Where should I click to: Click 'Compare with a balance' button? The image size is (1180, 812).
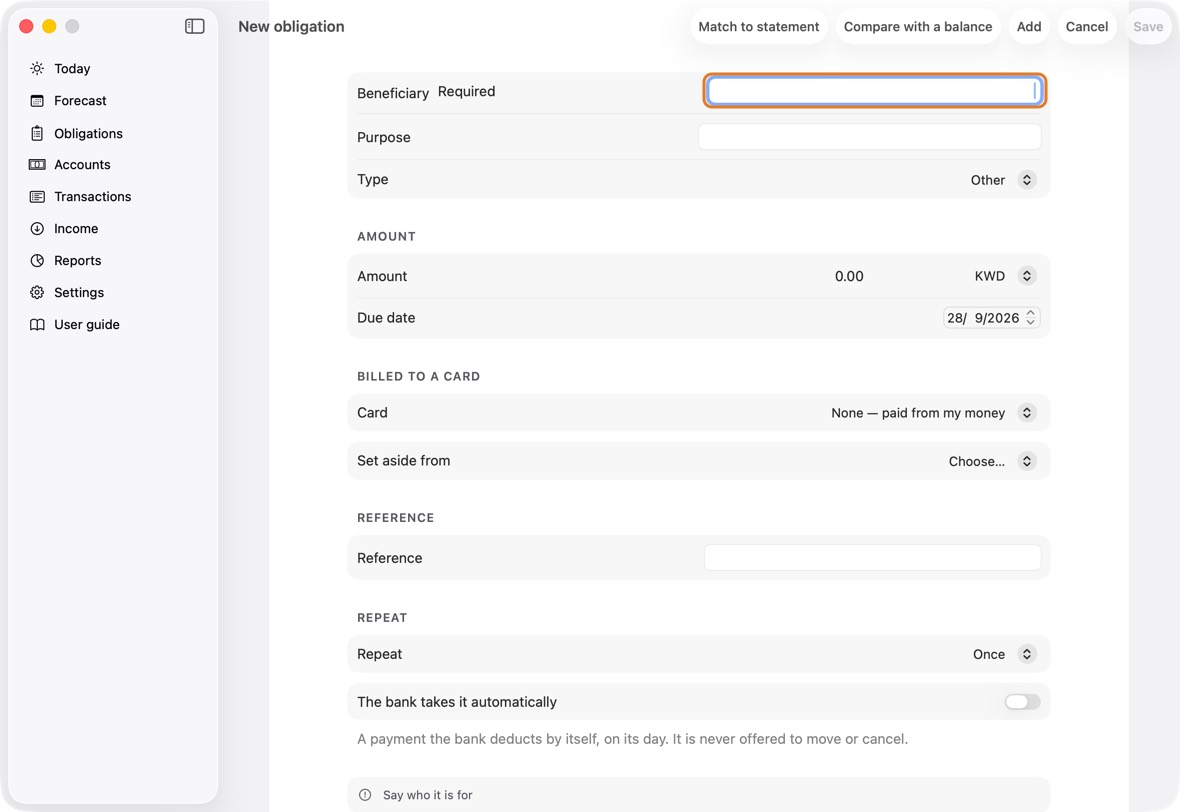(x=917, y=26)
